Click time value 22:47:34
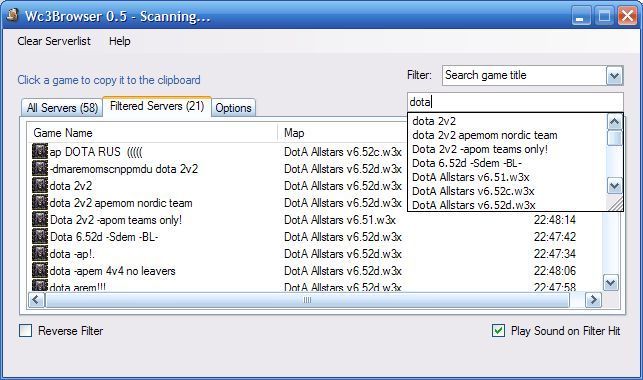Image resolution: width=643 pixels, height=380 pixels. point(554,254)
